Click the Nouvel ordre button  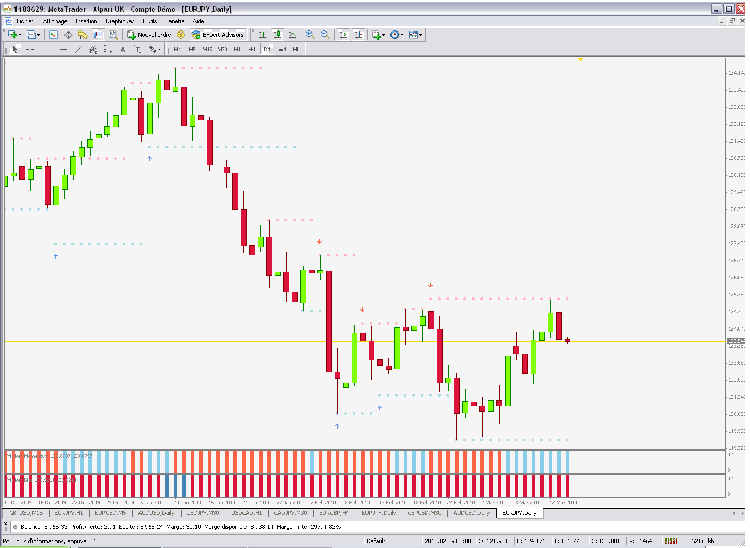tap(149, 34)
